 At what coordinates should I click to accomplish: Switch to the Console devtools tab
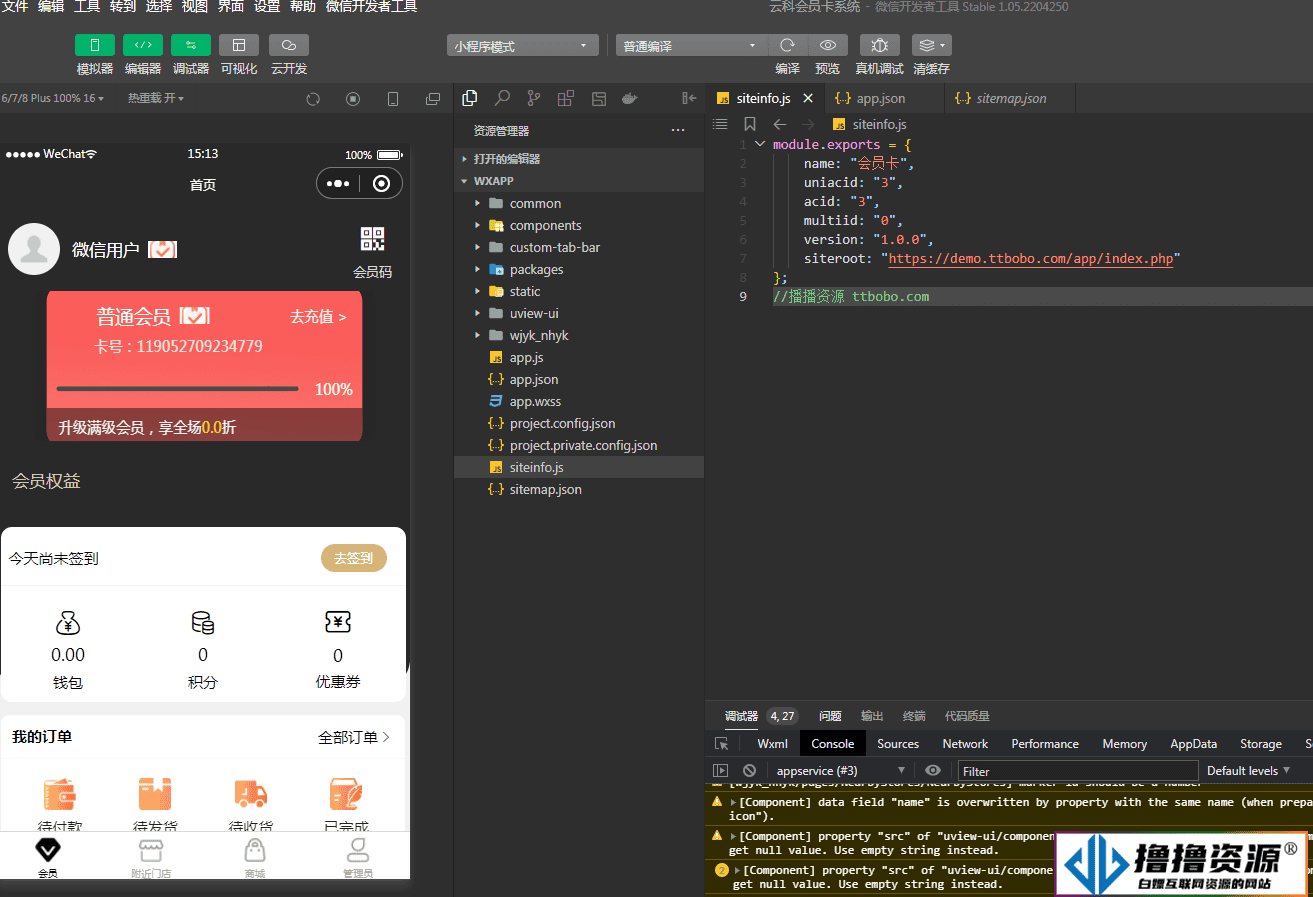(x=833, y=743)
